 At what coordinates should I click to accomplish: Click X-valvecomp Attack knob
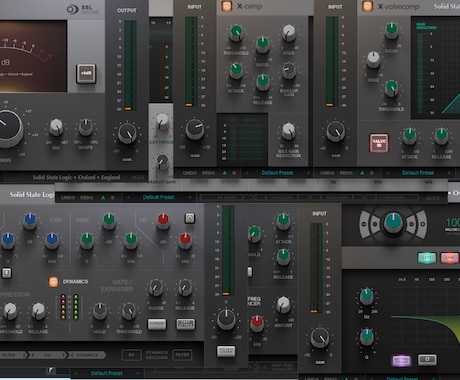click(x=409, y=136)
